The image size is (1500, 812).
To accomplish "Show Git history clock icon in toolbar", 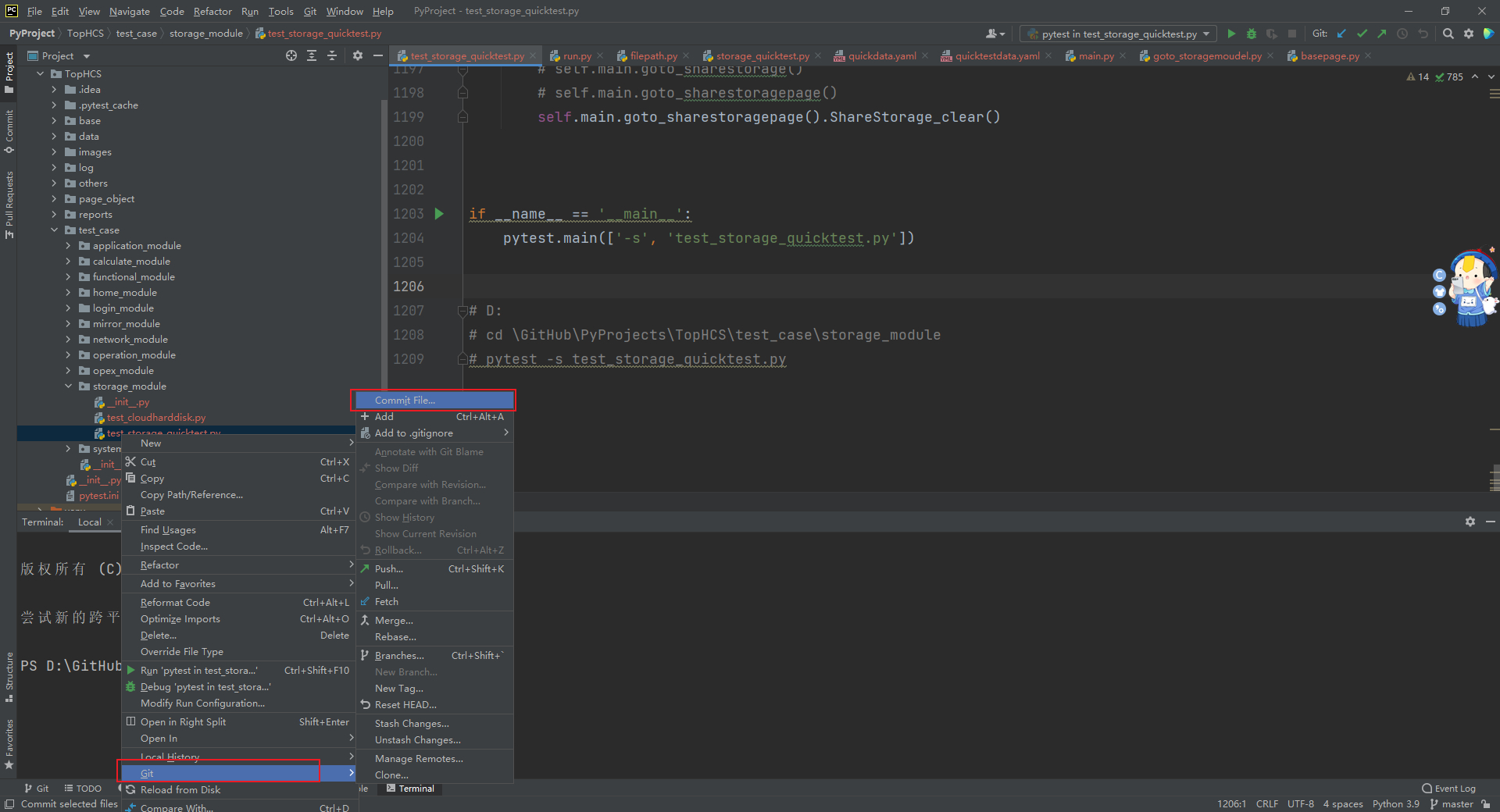I will (1402, 34).
